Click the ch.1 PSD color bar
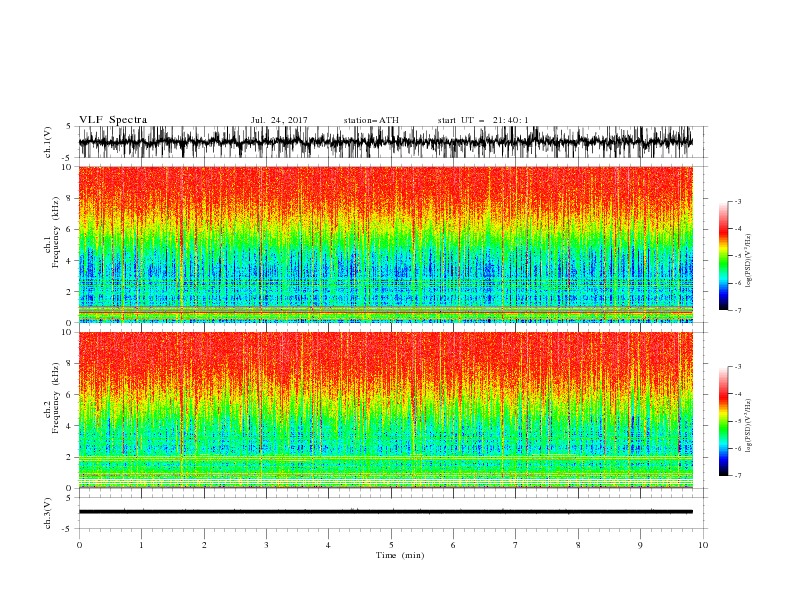 (x=723, y=256)
